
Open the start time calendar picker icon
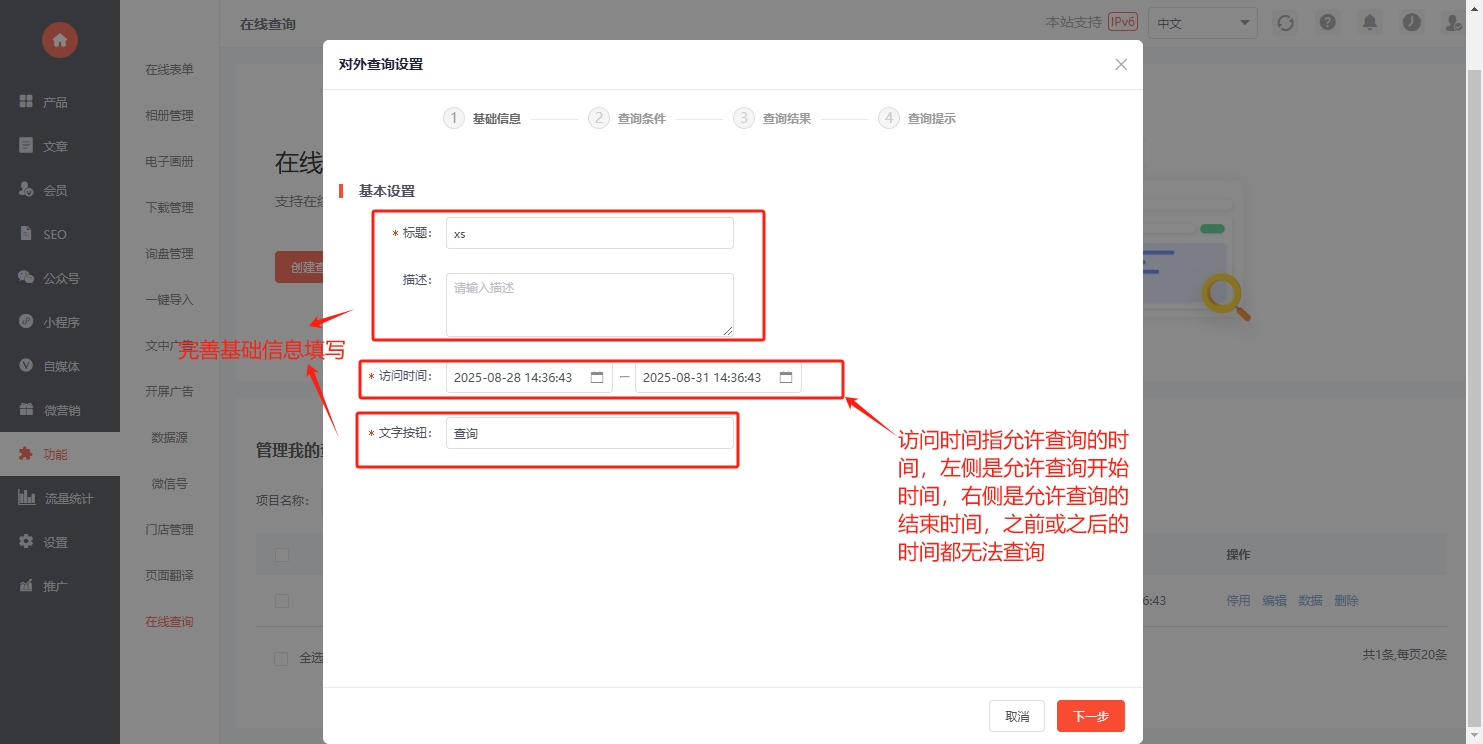(x=597, y=378)
